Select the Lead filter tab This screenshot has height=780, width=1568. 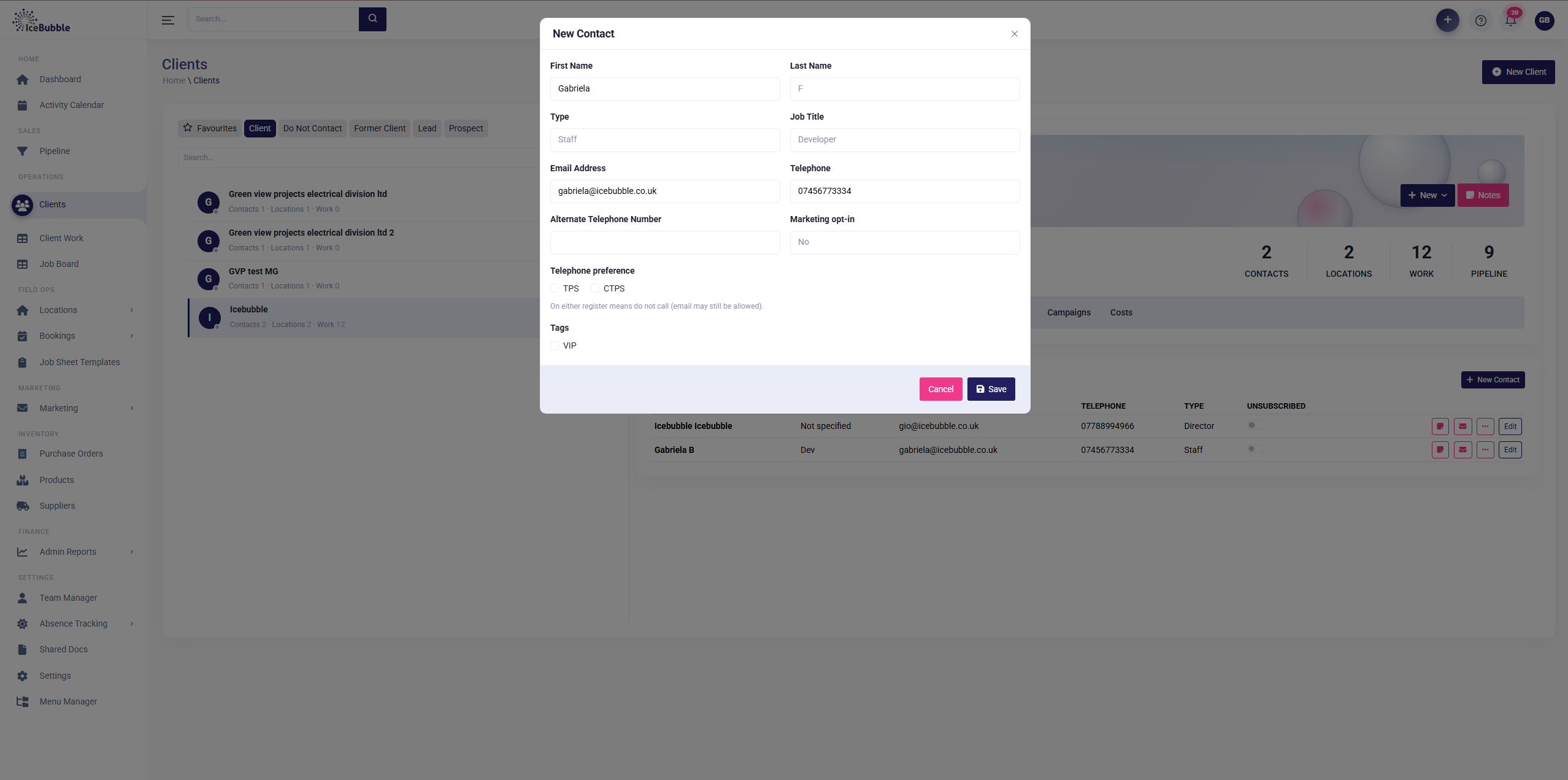tap(427, 129)
